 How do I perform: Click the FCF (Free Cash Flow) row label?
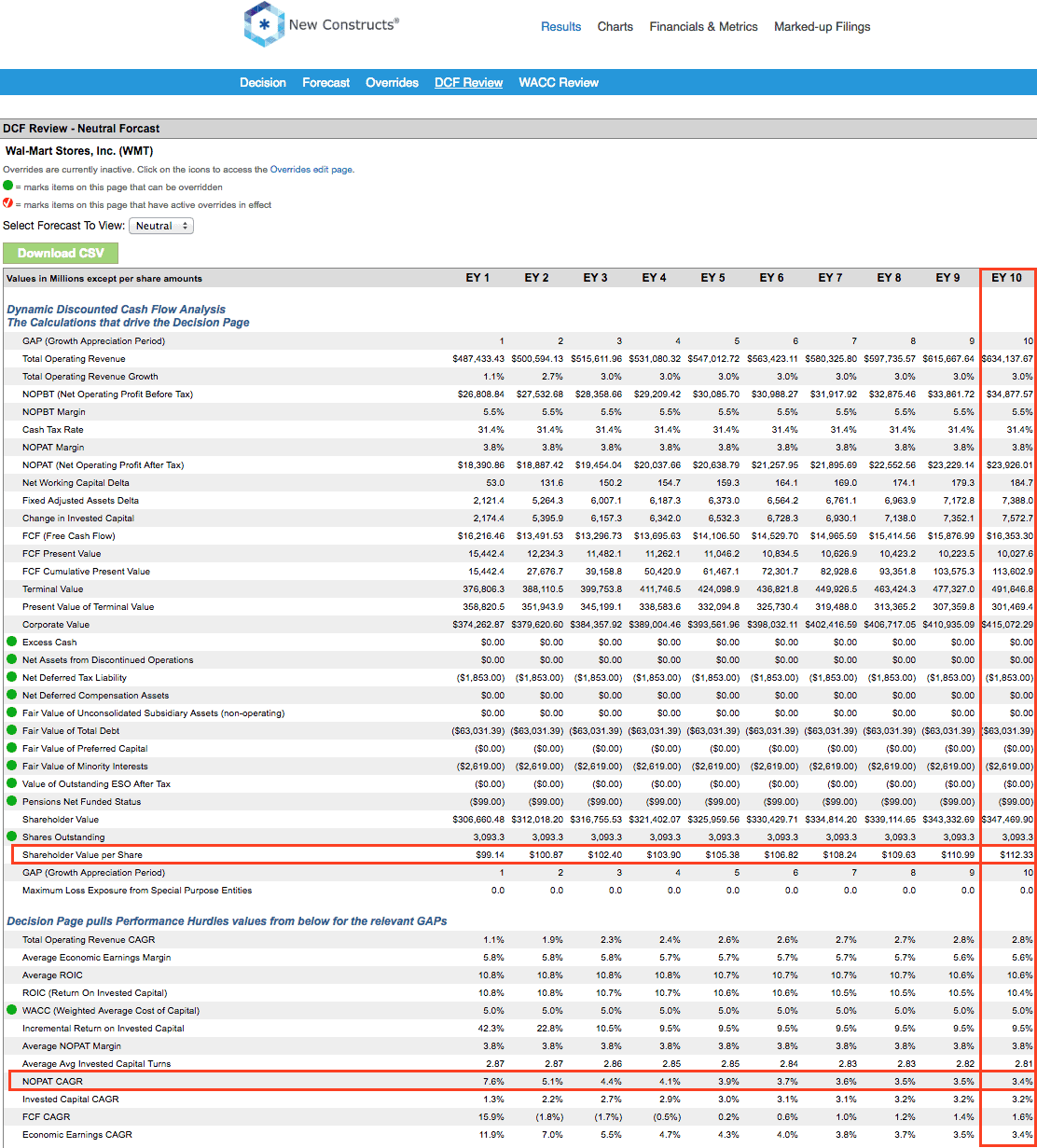point(69,536)
